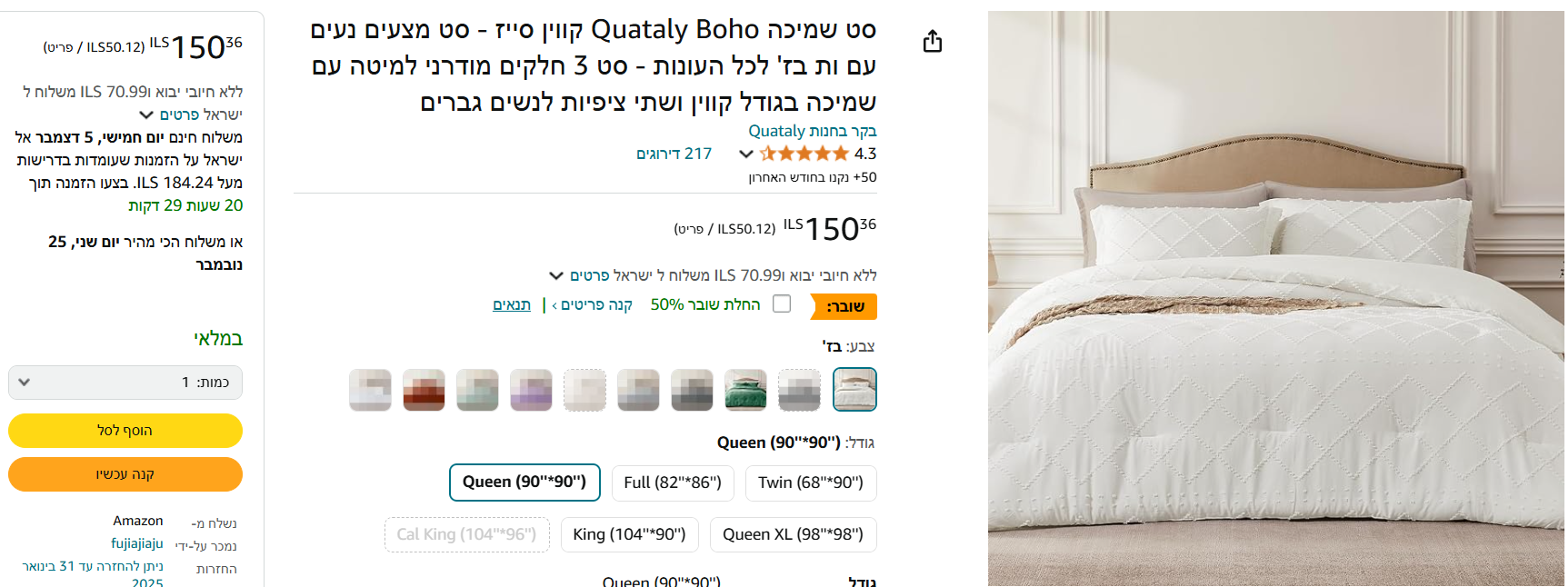Open the coupon terms link
The height and width of the screenshot is (587, 1568).
click(x=512, y=304)
